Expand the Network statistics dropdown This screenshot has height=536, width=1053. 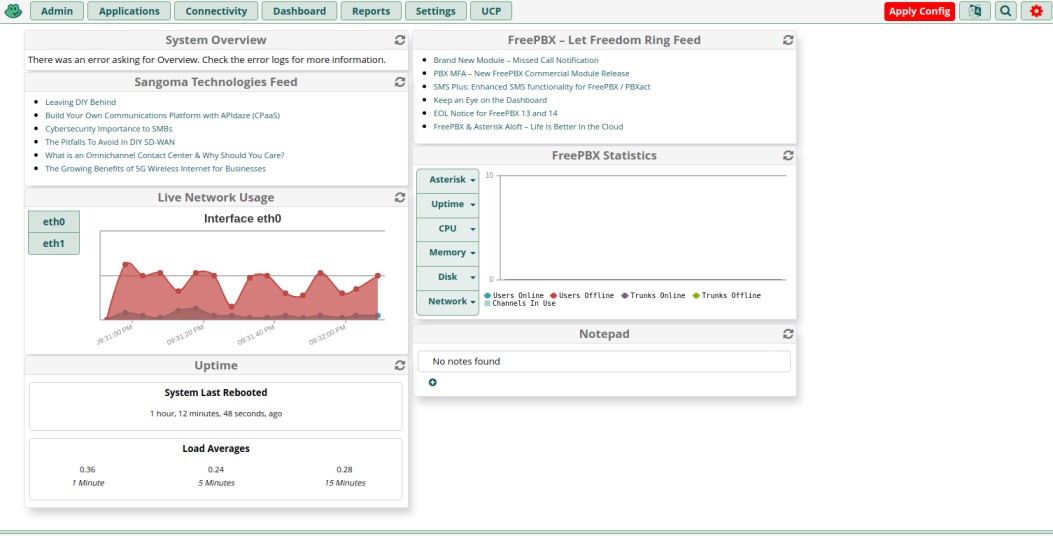coord(447,301)
